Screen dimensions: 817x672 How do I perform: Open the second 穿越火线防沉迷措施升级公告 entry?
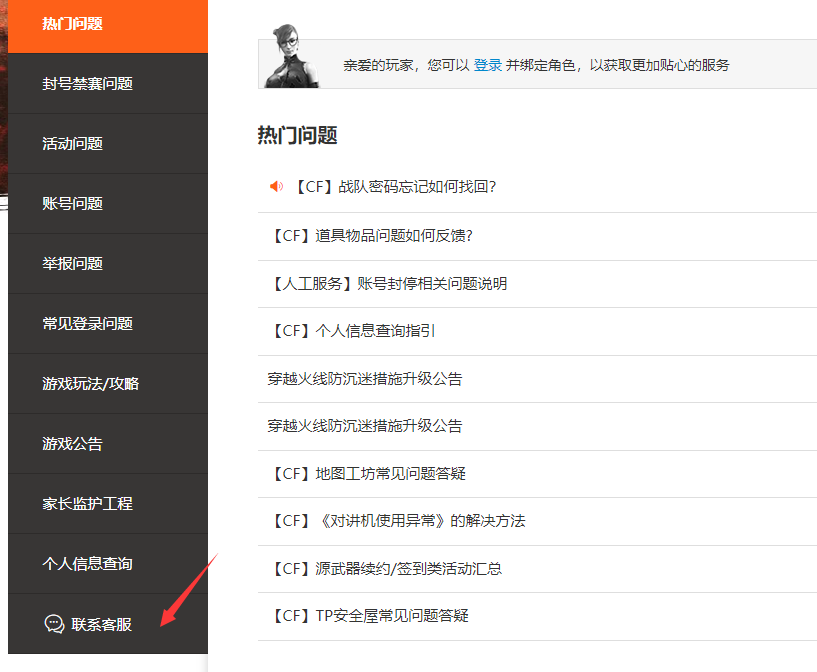(365, 426)
